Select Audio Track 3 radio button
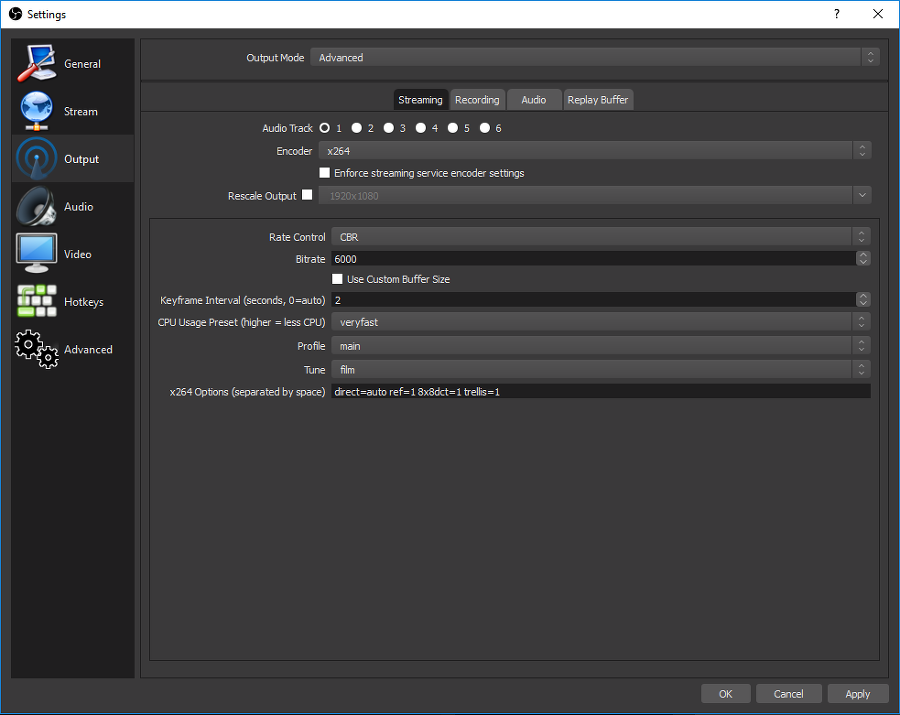 point(389,128)
